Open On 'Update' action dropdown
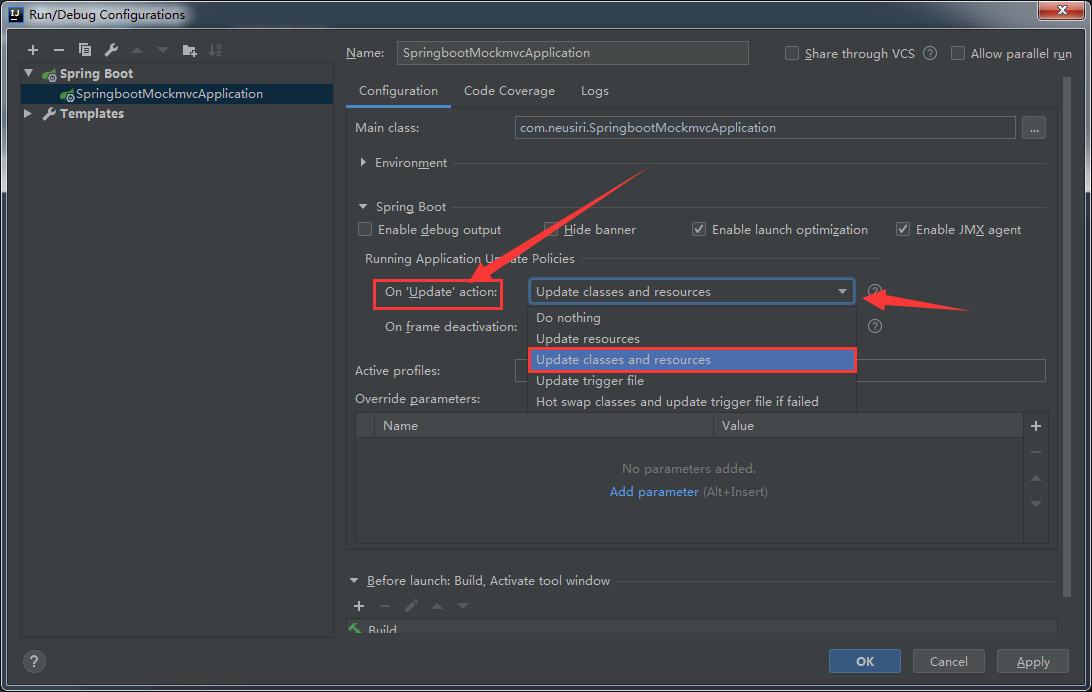The image size is (1092, 692). [x=692, y=292]
